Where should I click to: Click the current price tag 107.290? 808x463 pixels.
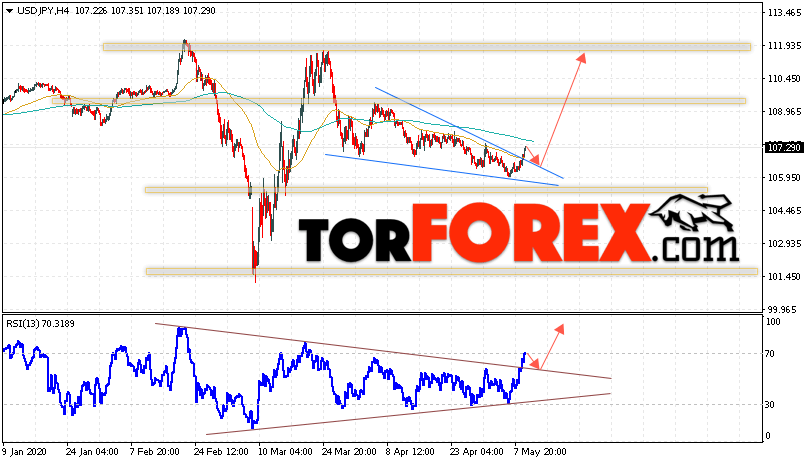coord(784,148)
